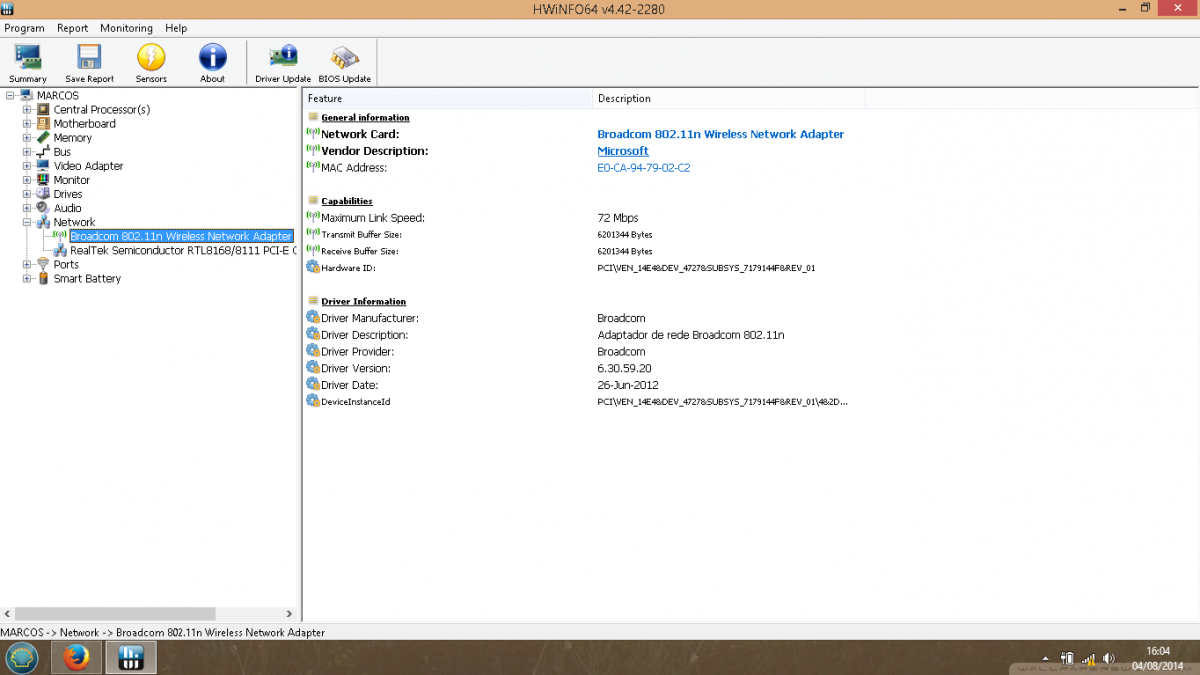Select the Monitor tree node
This screenshot has height=675, width=1200.
[72, 180]
